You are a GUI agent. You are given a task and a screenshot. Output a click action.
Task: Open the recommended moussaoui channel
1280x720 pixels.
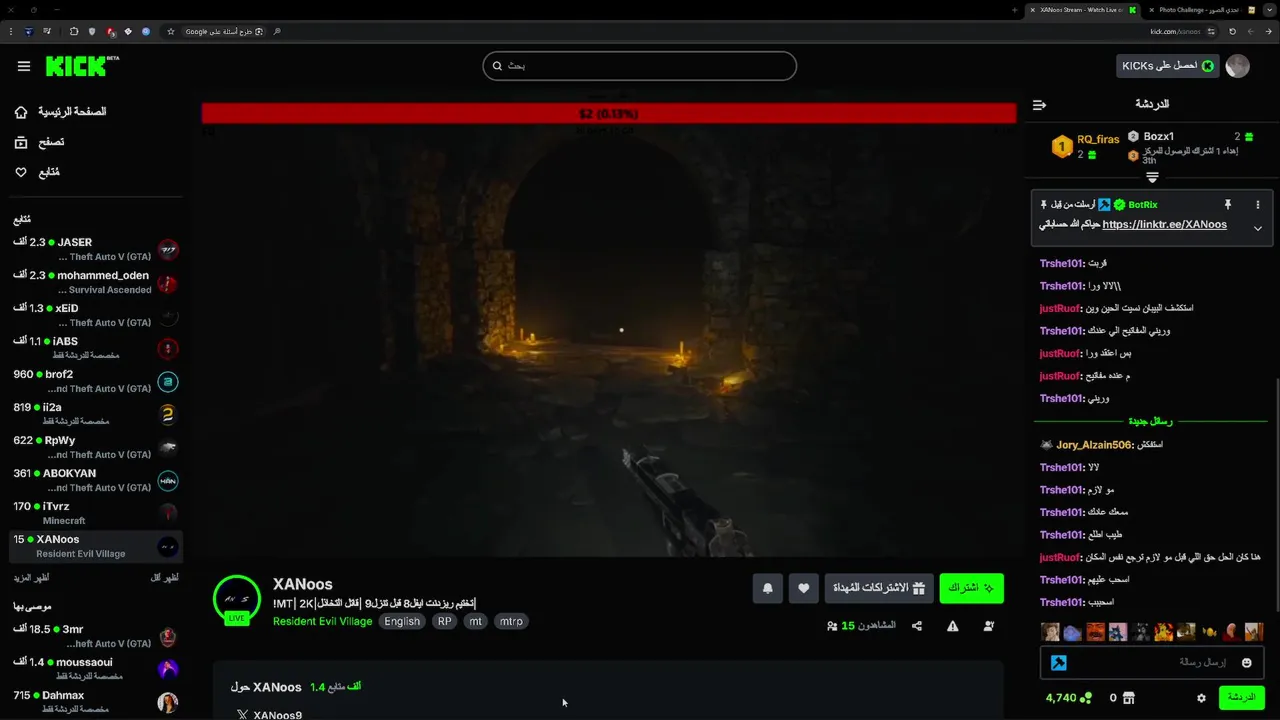tap(95, 669)
